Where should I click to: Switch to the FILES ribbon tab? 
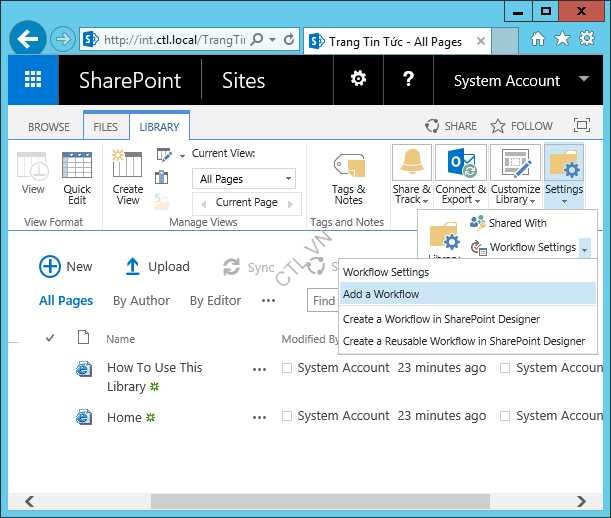point(105,127)
